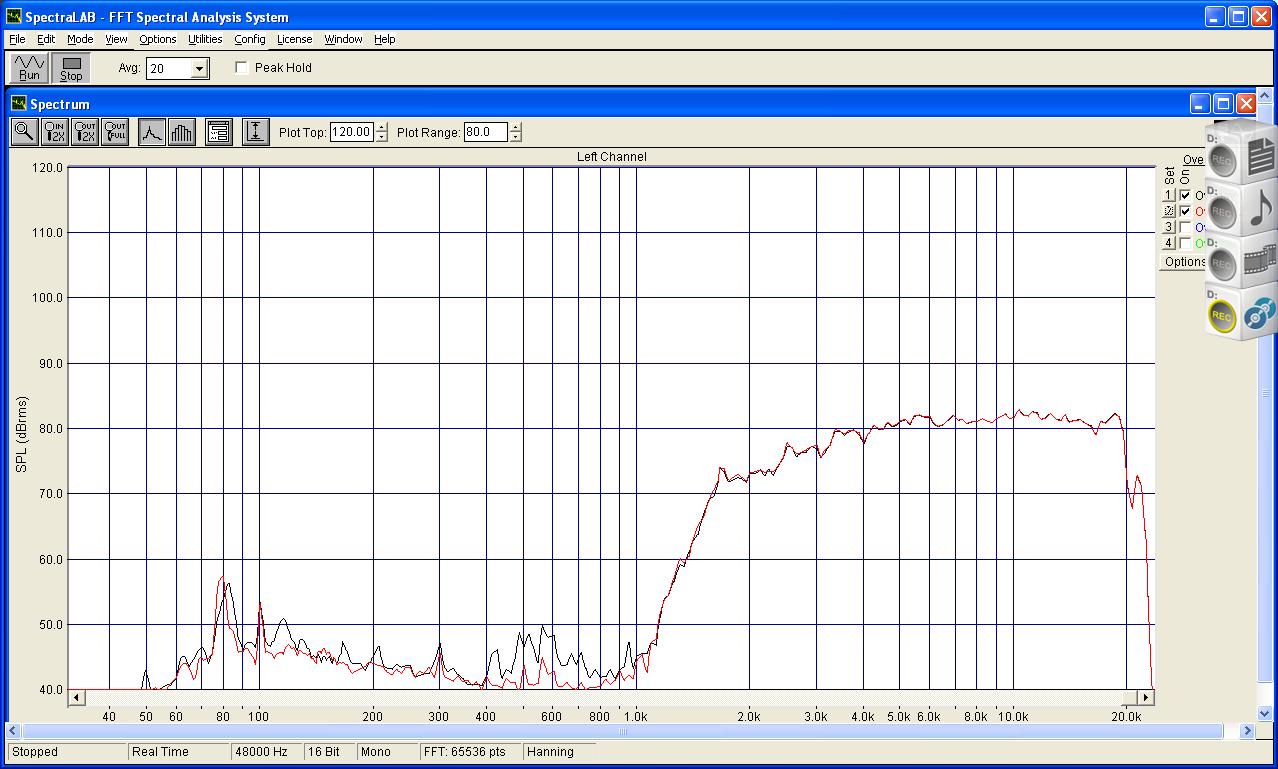The width and height of the screenshot is (1278, 769).
Task: Click the magnifier zoom tool icon
Action: tap(24, 132)
